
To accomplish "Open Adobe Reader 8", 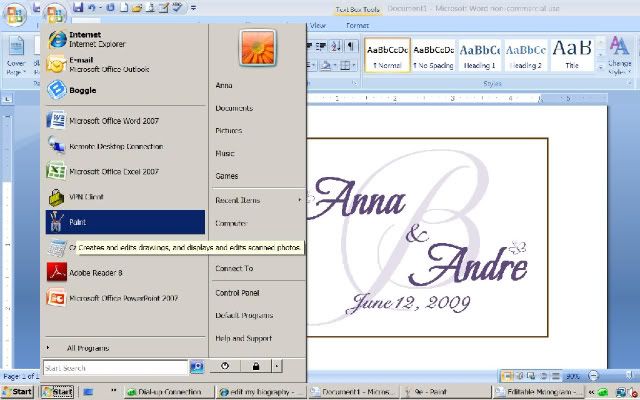I will (126, 273).
